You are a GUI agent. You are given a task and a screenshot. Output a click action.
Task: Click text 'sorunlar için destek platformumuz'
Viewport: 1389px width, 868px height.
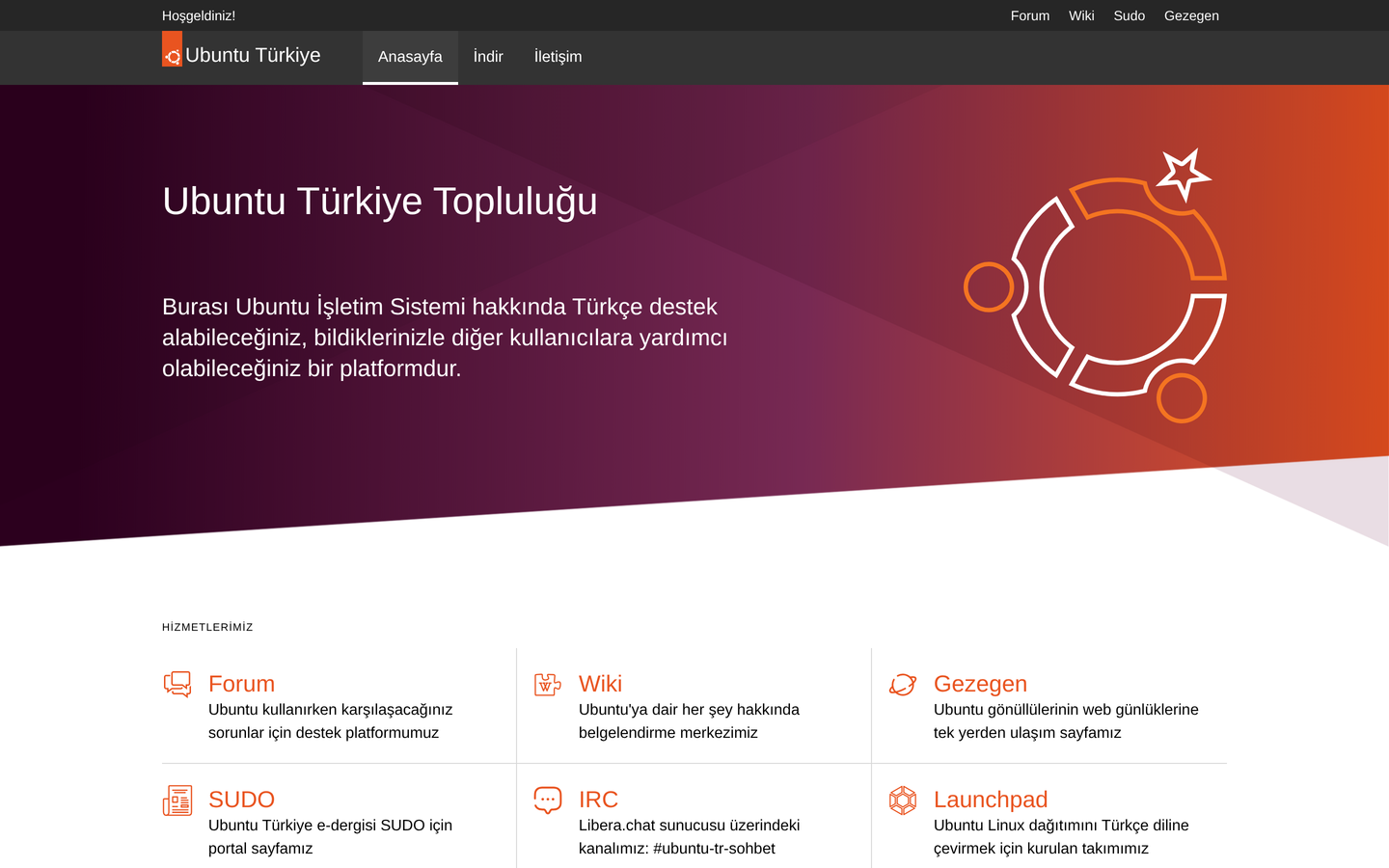(324, 733)
